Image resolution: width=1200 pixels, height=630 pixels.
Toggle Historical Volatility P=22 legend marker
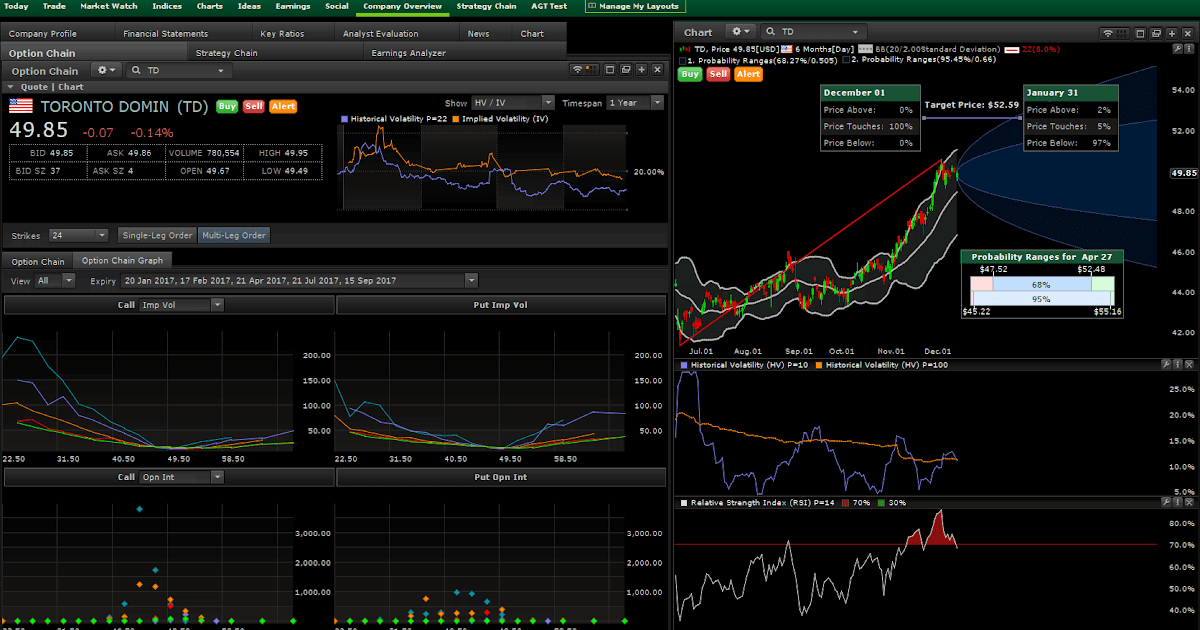point(344,119)
